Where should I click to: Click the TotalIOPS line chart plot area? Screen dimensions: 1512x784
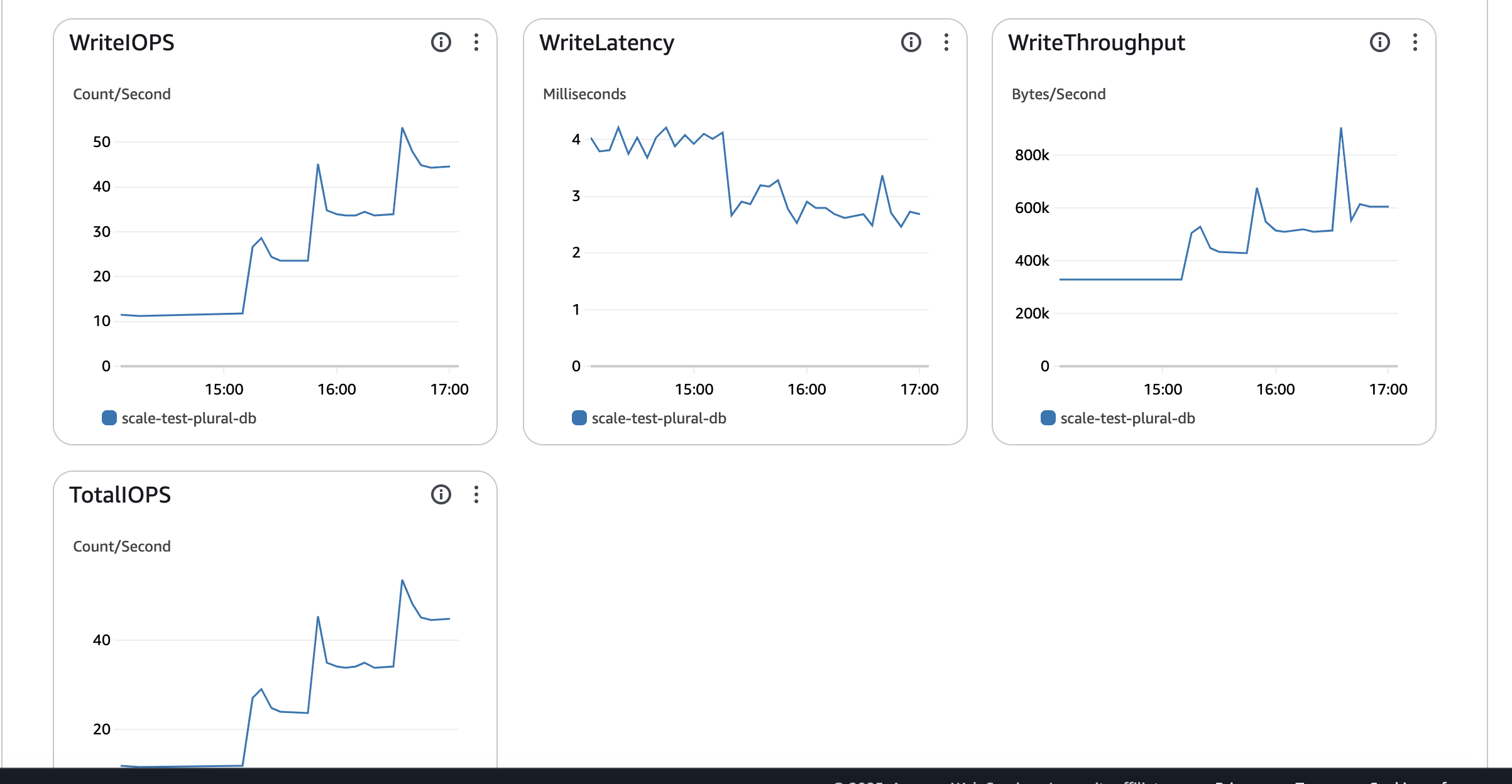coord(290,672)
